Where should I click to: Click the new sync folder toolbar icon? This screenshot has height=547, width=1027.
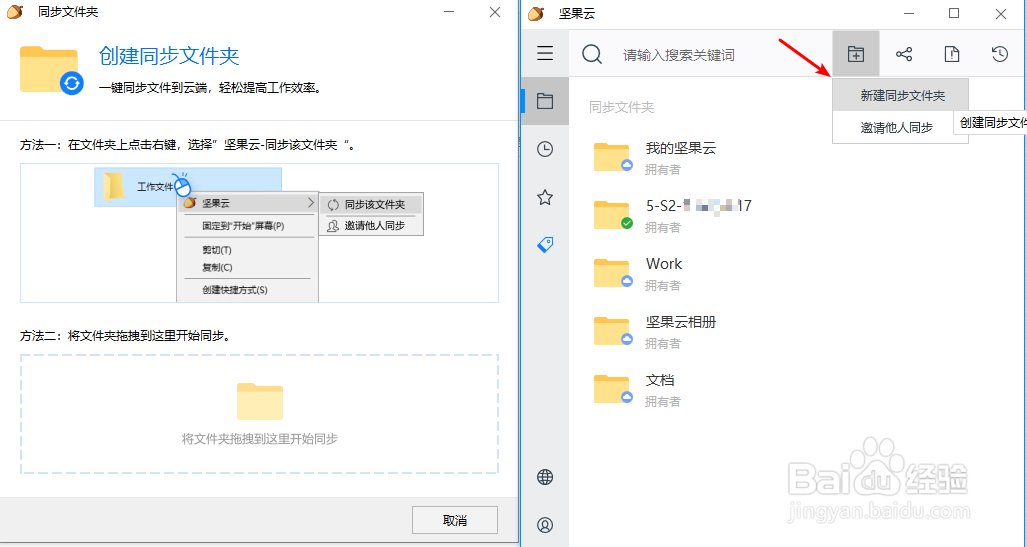click(855, 54)
